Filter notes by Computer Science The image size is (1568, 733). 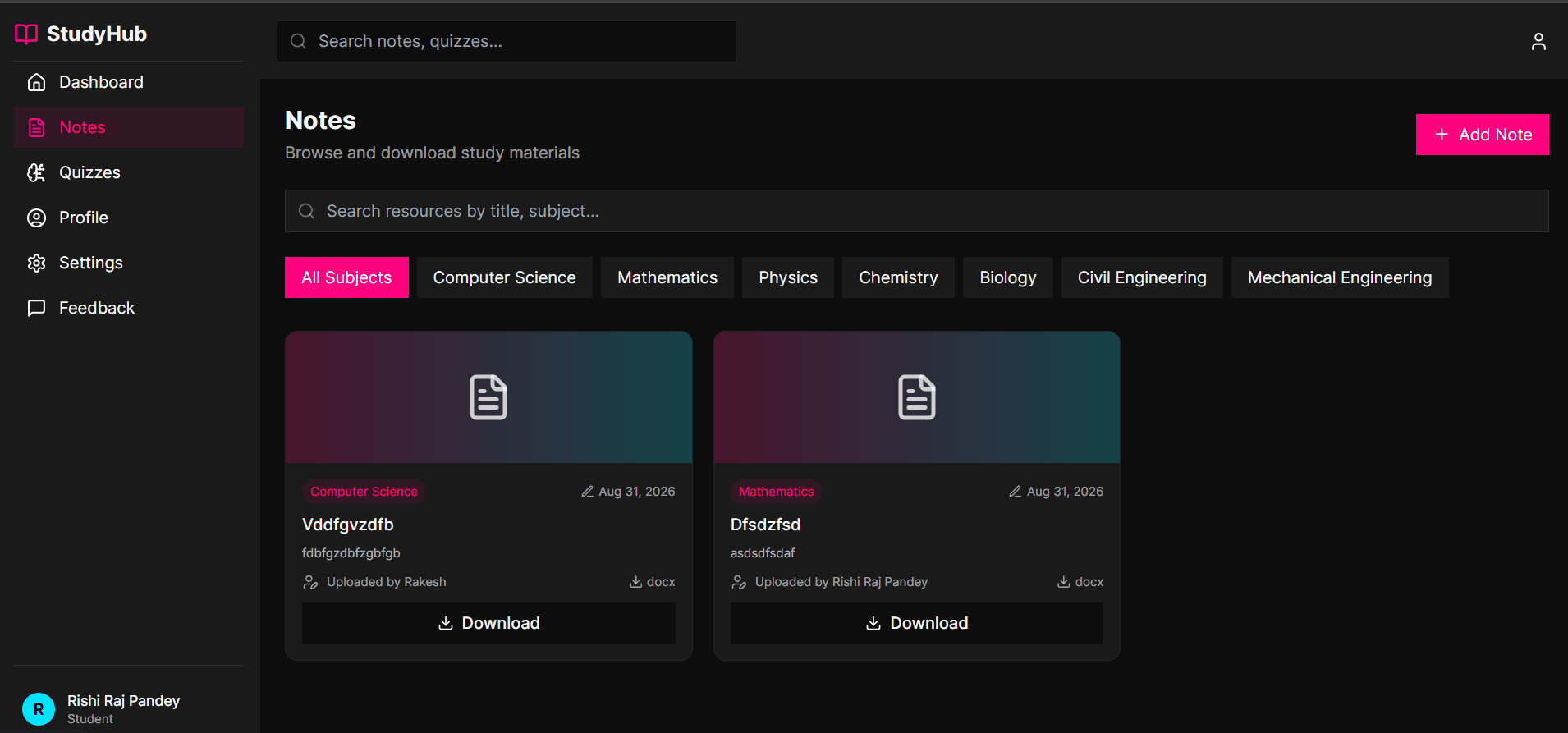point(505,277)
